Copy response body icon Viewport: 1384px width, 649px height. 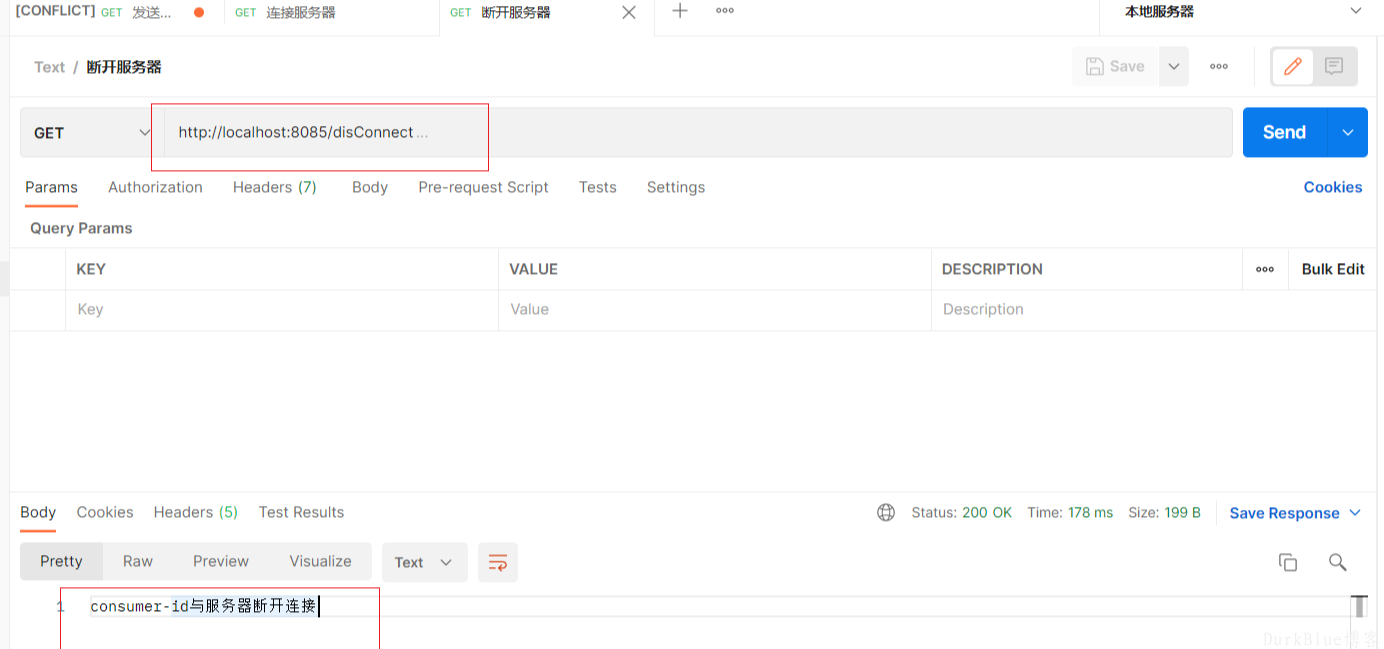tap(1288, 562)
